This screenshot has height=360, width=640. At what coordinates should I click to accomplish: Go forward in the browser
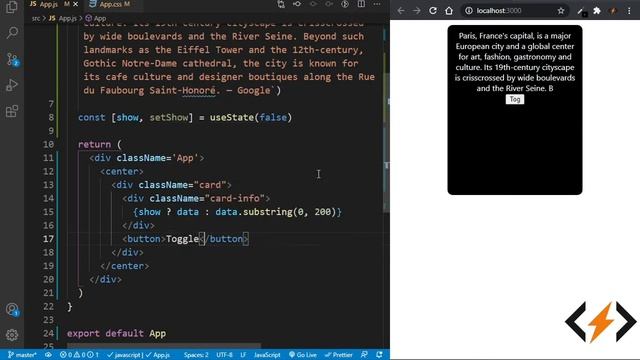pyautogui.click(x=417, y=11)
